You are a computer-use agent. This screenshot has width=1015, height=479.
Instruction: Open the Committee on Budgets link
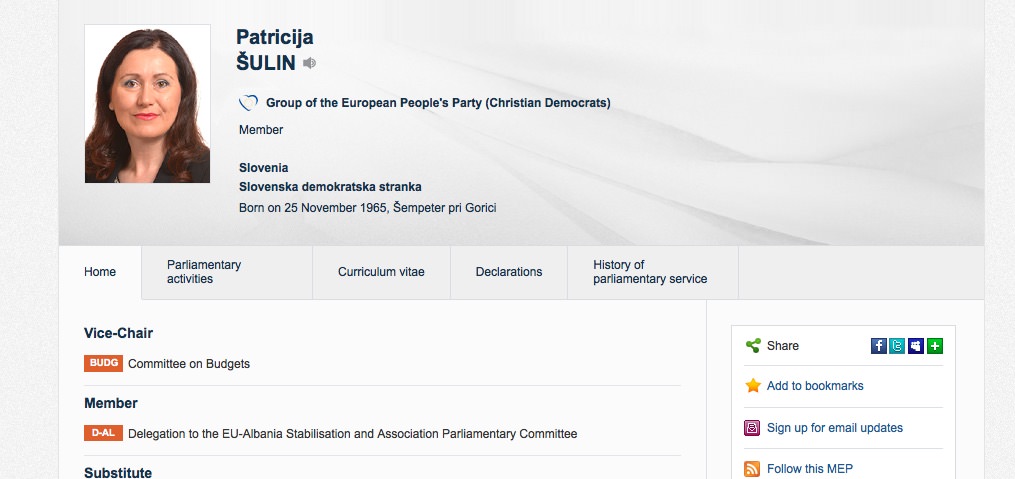[x=189, y=364]
